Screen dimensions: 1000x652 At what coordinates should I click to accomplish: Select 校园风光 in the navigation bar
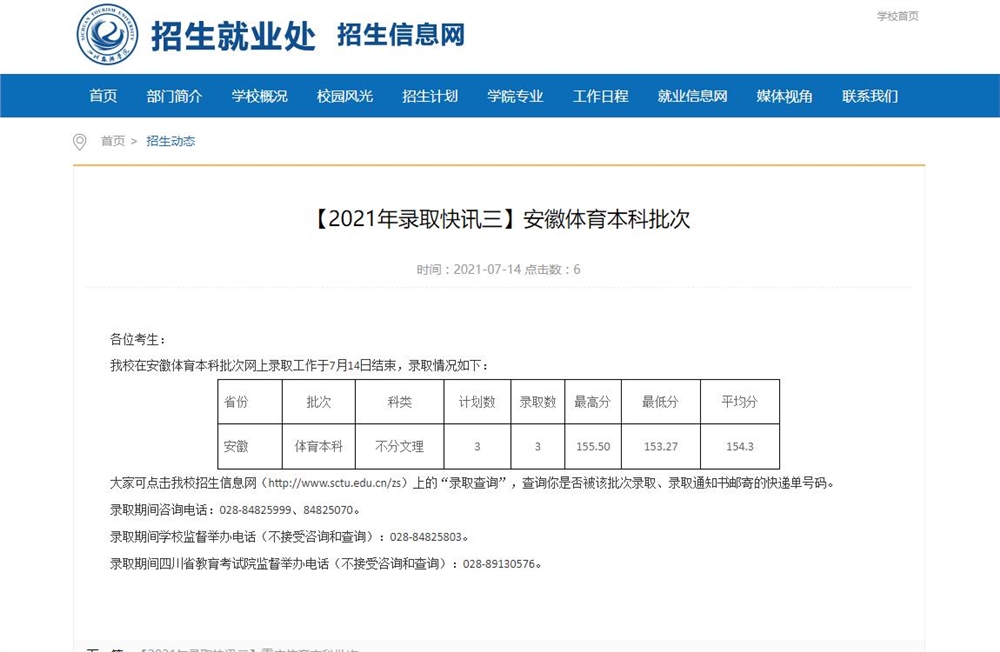tap(345, 96)
